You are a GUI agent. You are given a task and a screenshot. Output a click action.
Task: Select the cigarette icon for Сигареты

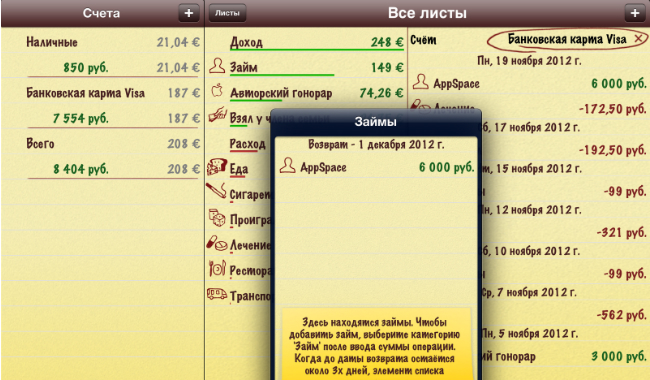(x=216, y=191)
